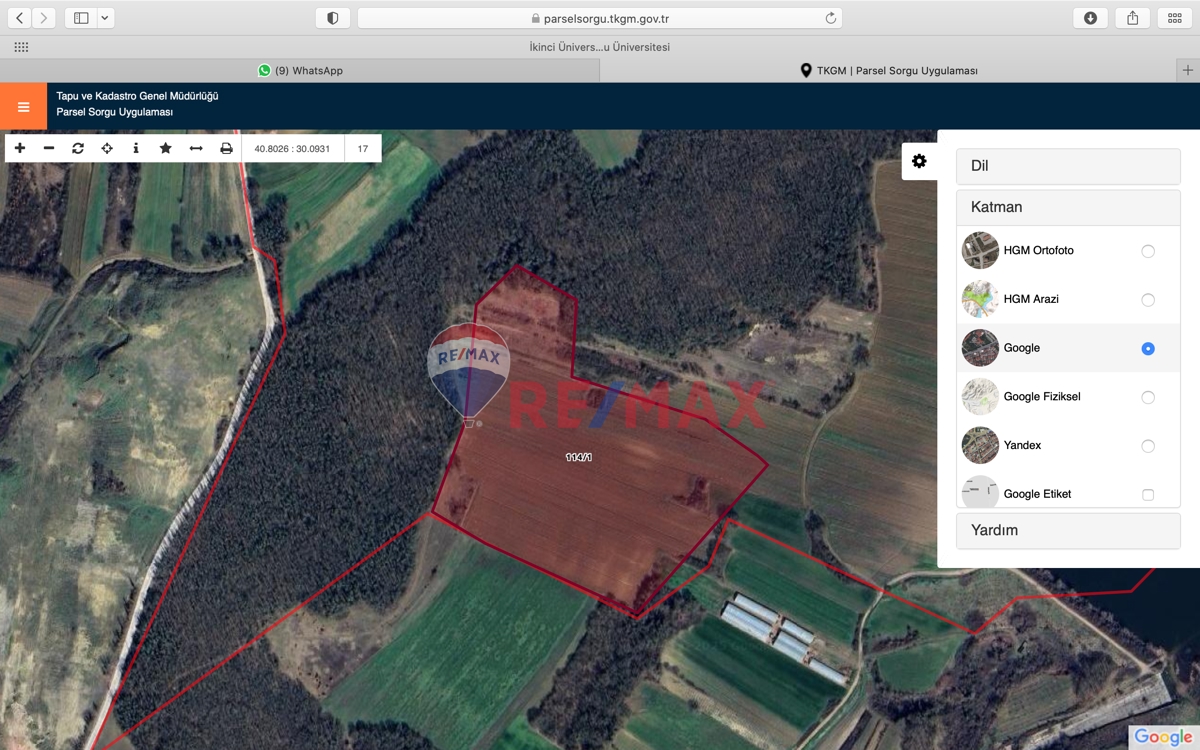
Task: Click the refresh map icon
Action: click(x=78, y=148)
